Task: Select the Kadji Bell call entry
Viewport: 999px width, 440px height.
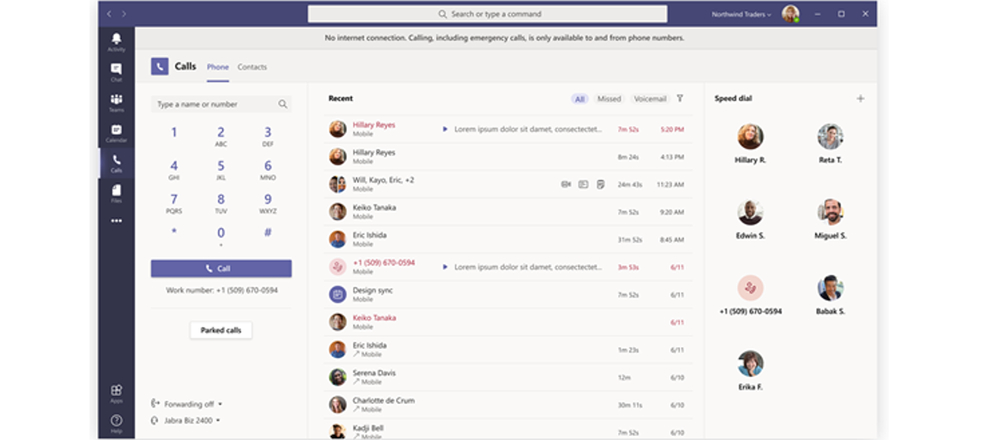Action: coord(508,429)
